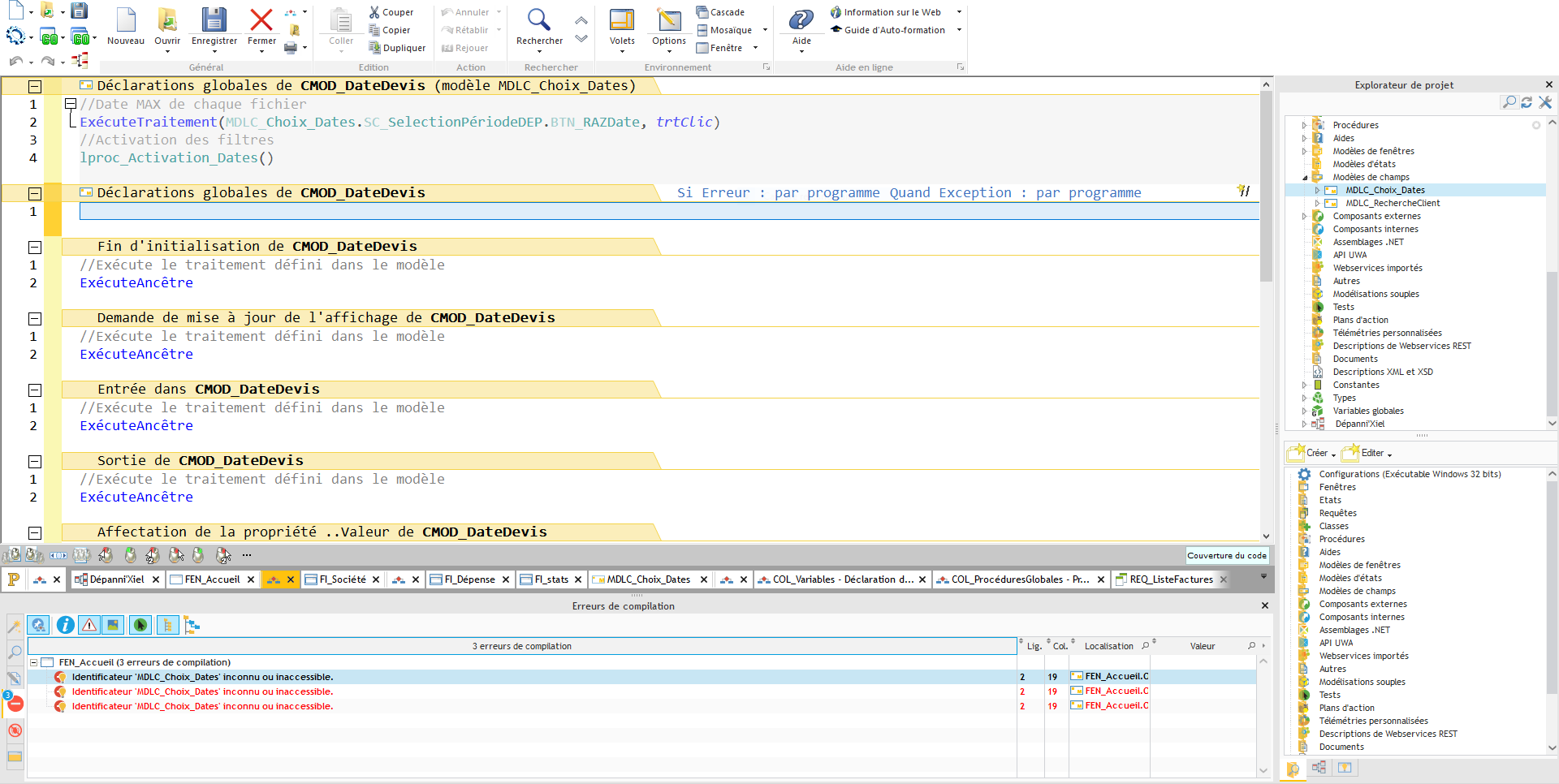The width and height of the screenshot is (1559, 784).
Task: Go to previous search result chevron
Action: click(x=581, y=20)
